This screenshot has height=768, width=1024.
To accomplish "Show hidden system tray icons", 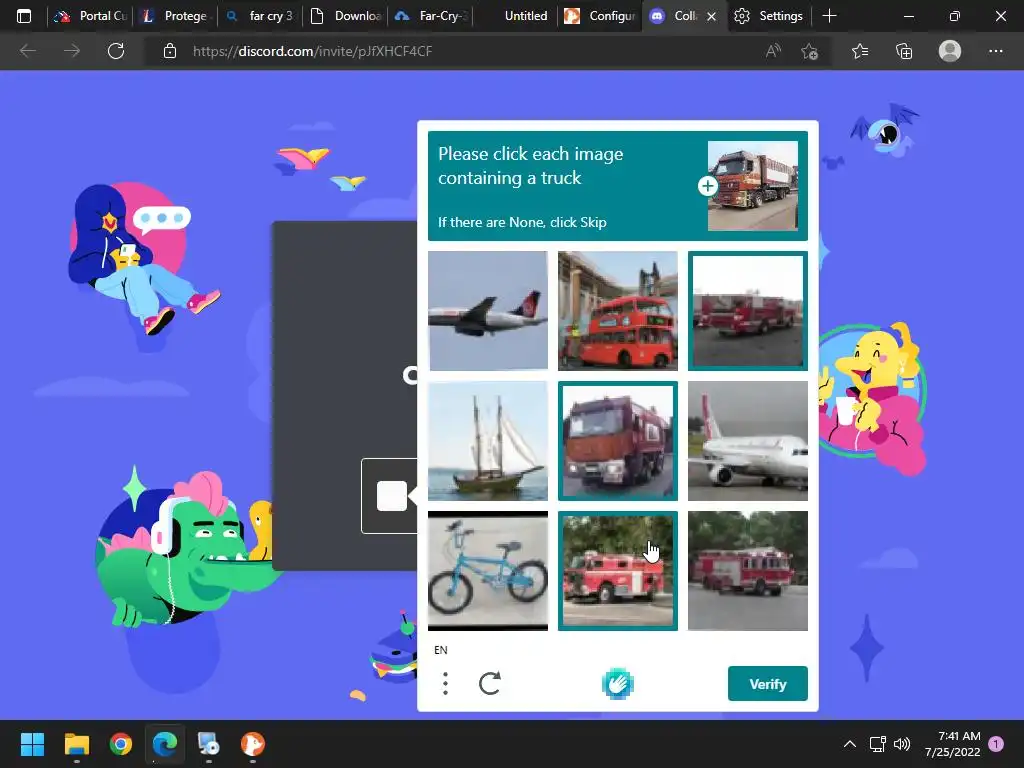I will (850, 744).
